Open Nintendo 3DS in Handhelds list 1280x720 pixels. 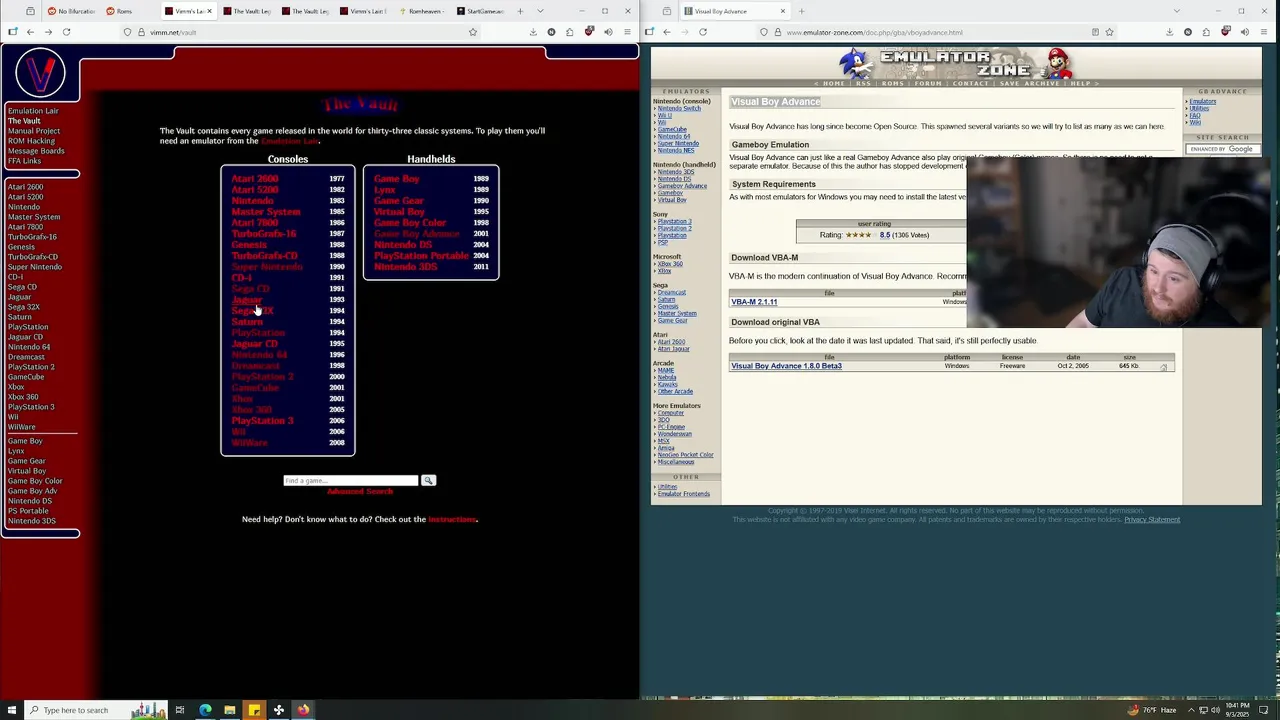(406, 267)
